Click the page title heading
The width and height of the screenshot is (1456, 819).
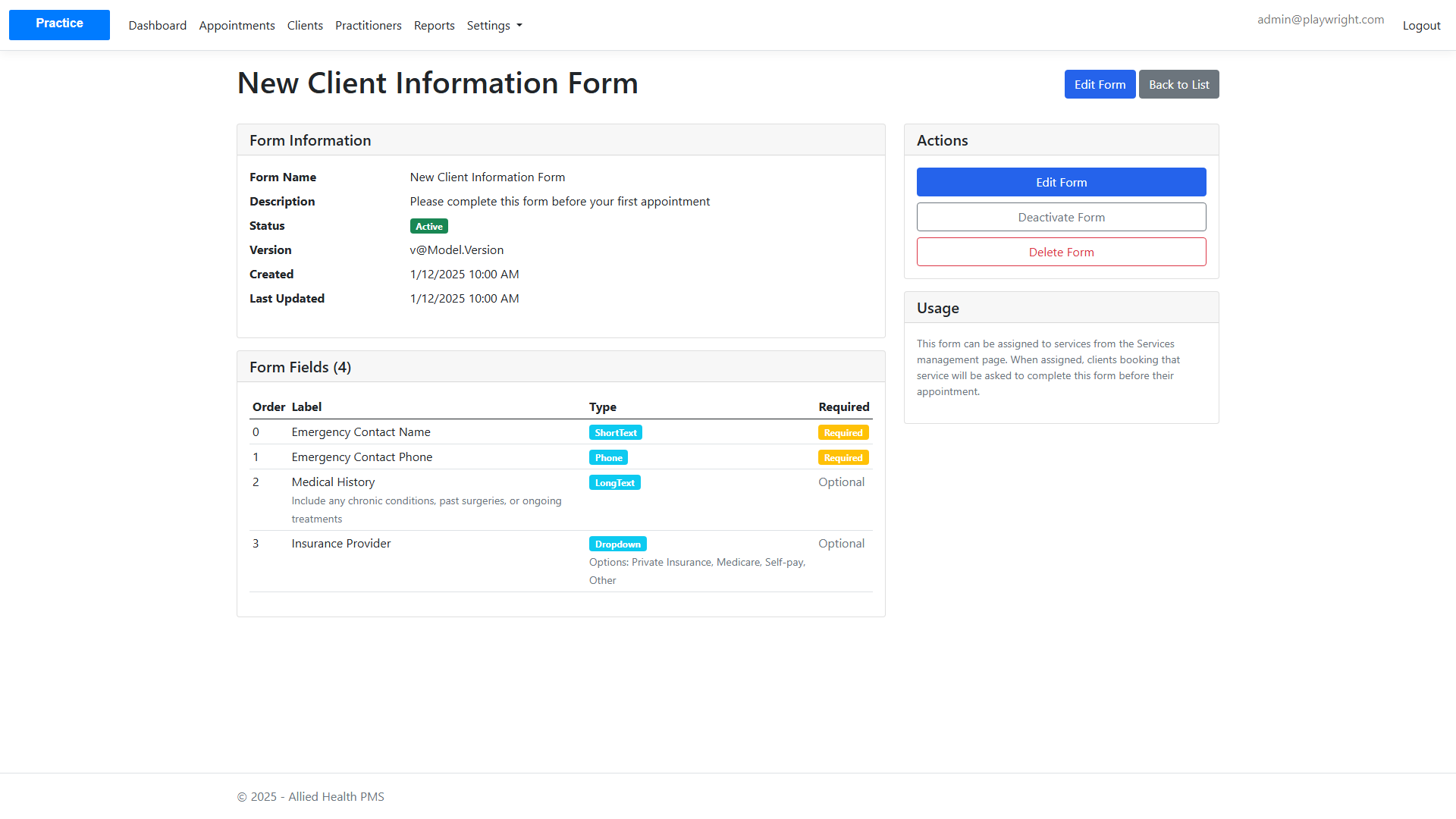click(x=438, y=83)
